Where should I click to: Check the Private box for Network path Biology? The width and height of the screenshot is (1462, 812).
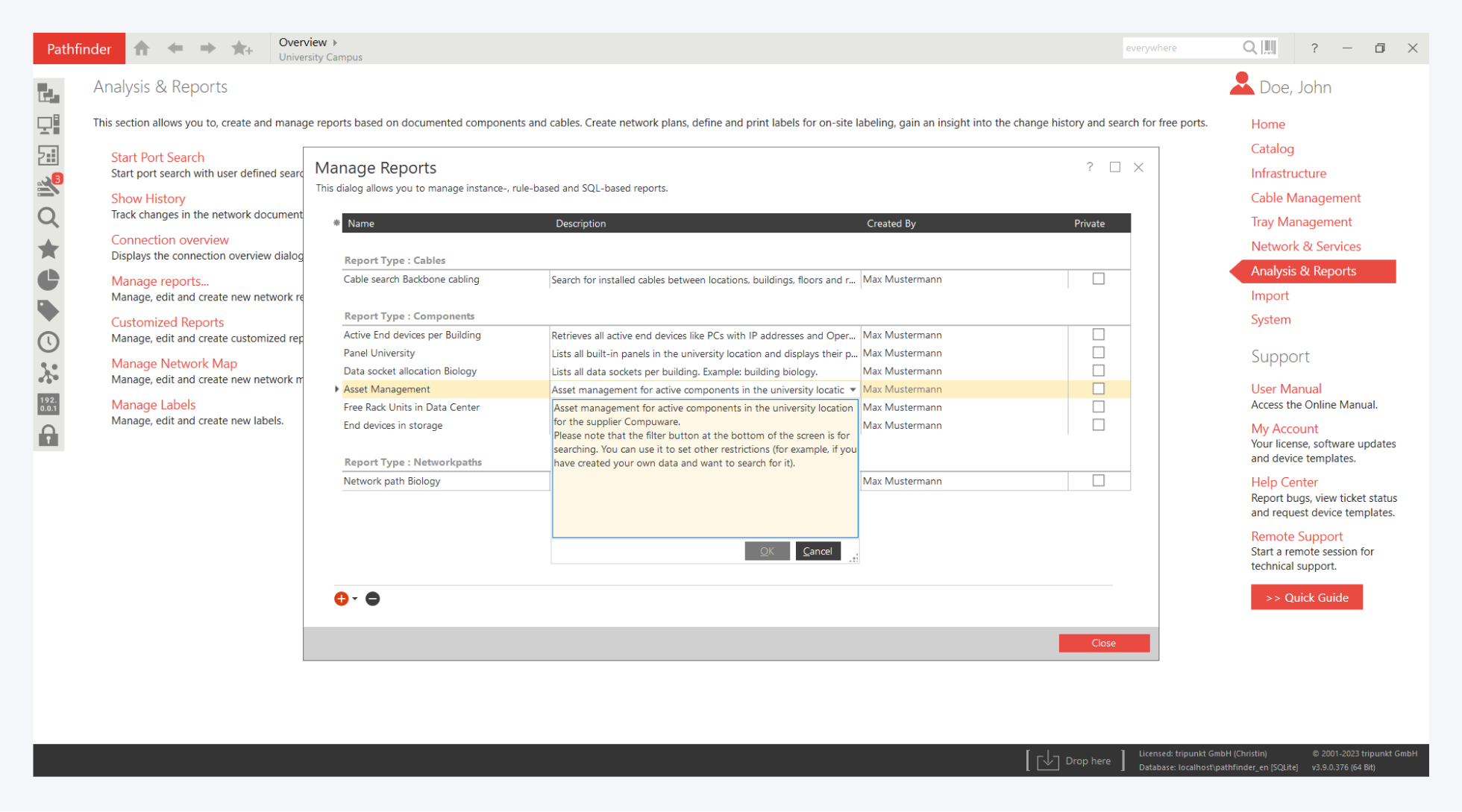coord(1098,481)
